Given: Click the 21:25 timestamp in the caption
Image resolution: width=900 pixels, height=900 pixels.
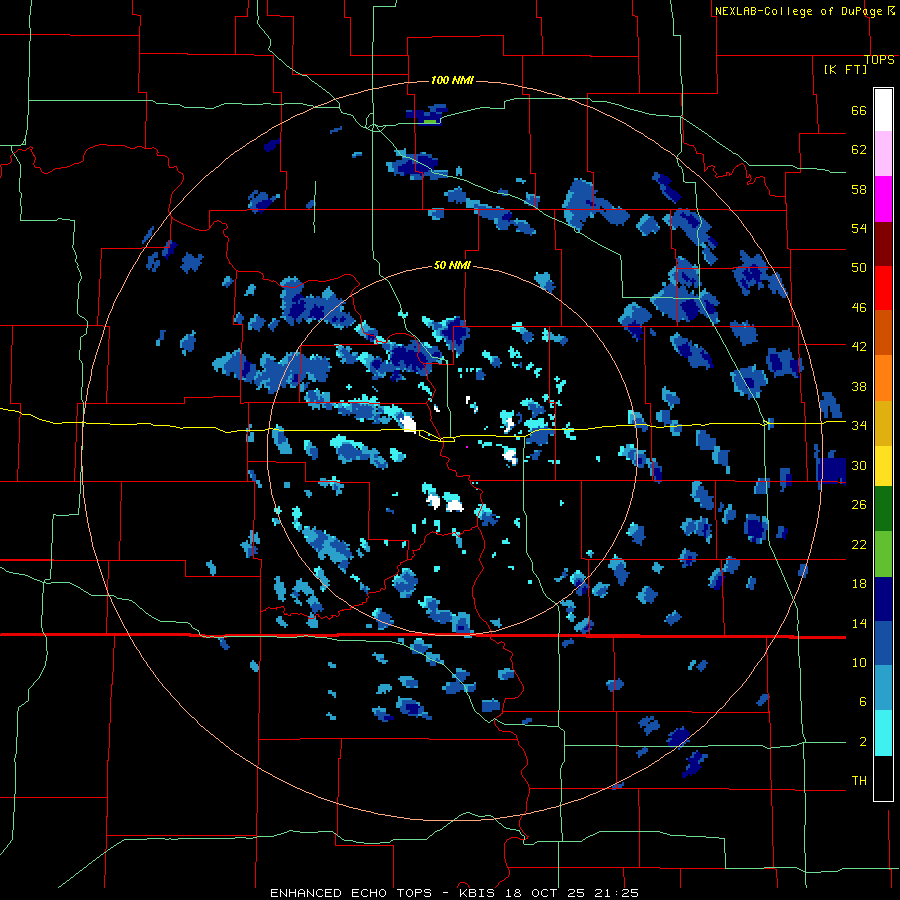Looking at the screenshot, I should click(615, 893).
